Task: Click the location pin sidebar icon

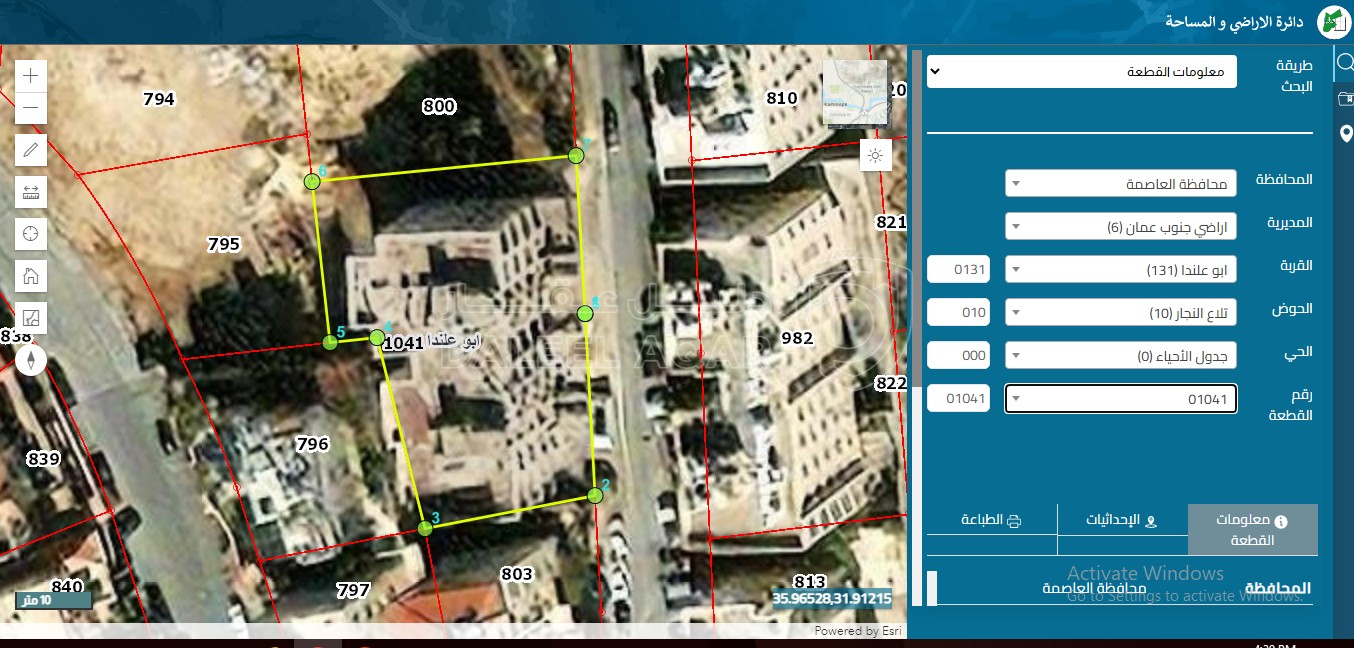Action: (1344, 134)
